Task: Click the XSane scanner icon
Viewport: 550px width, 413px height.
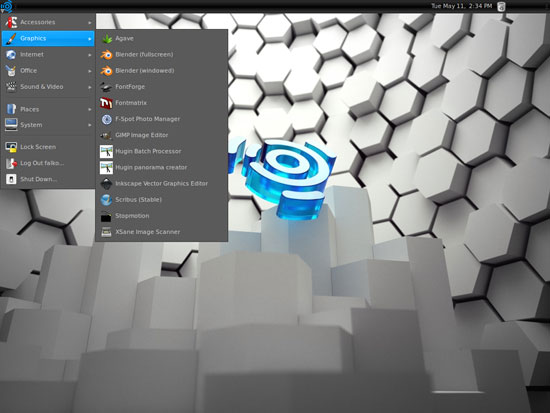Action: [106, 232]
